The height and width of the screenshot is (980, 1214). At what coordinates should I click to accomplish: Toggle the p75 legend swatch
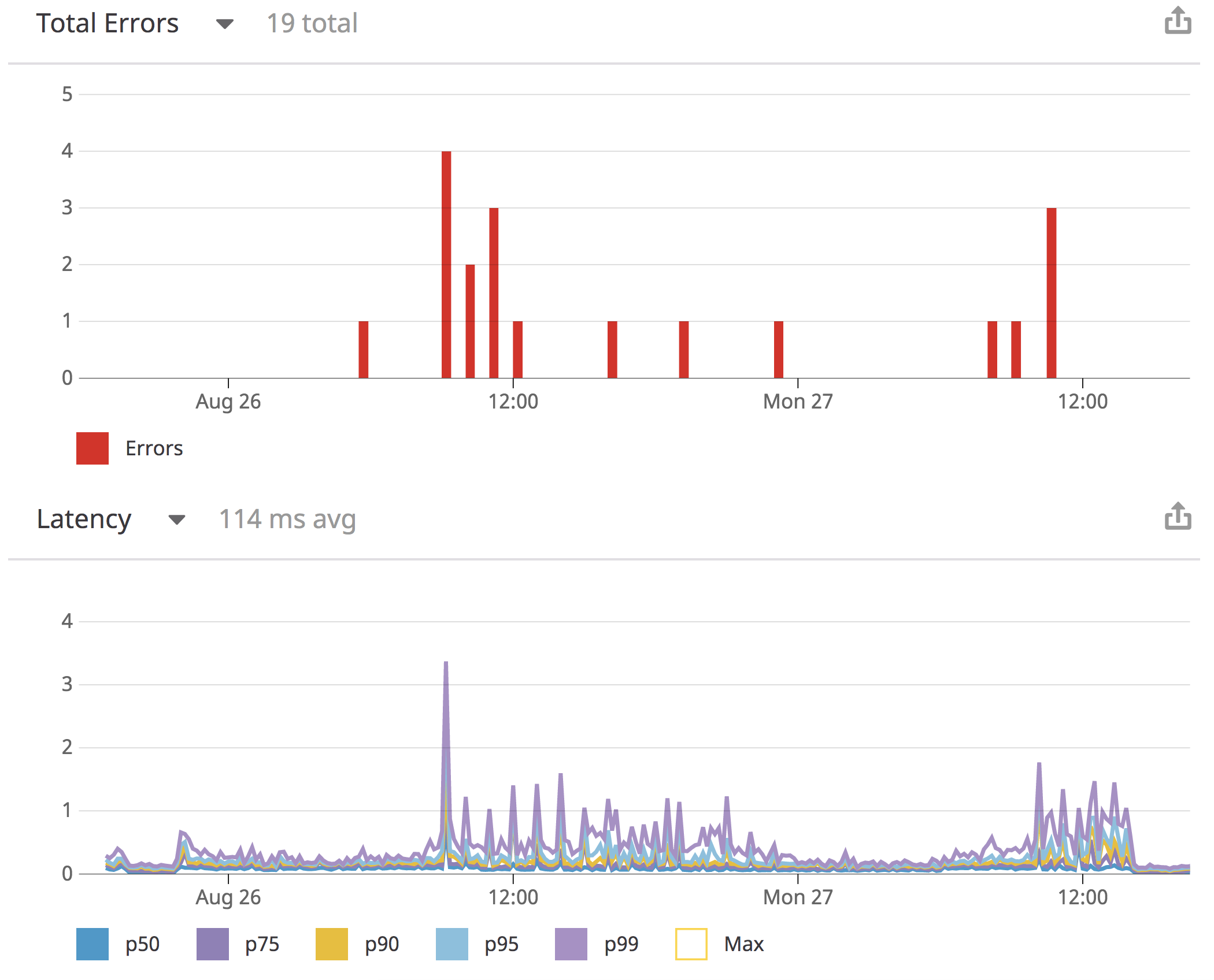pos(213,944)
